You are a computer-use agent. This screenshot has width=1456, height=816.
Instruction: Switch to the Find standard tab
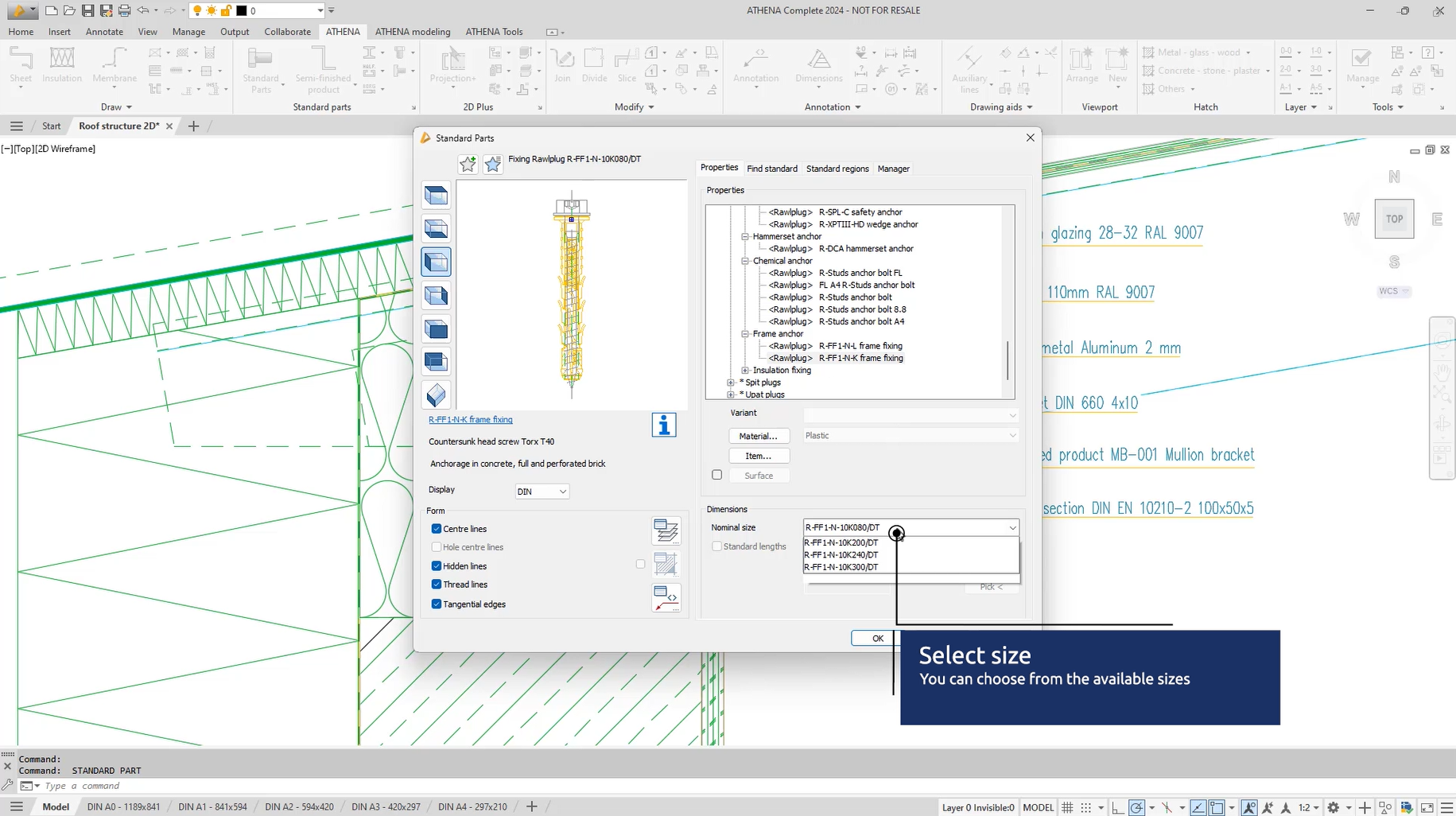point(772,169)
